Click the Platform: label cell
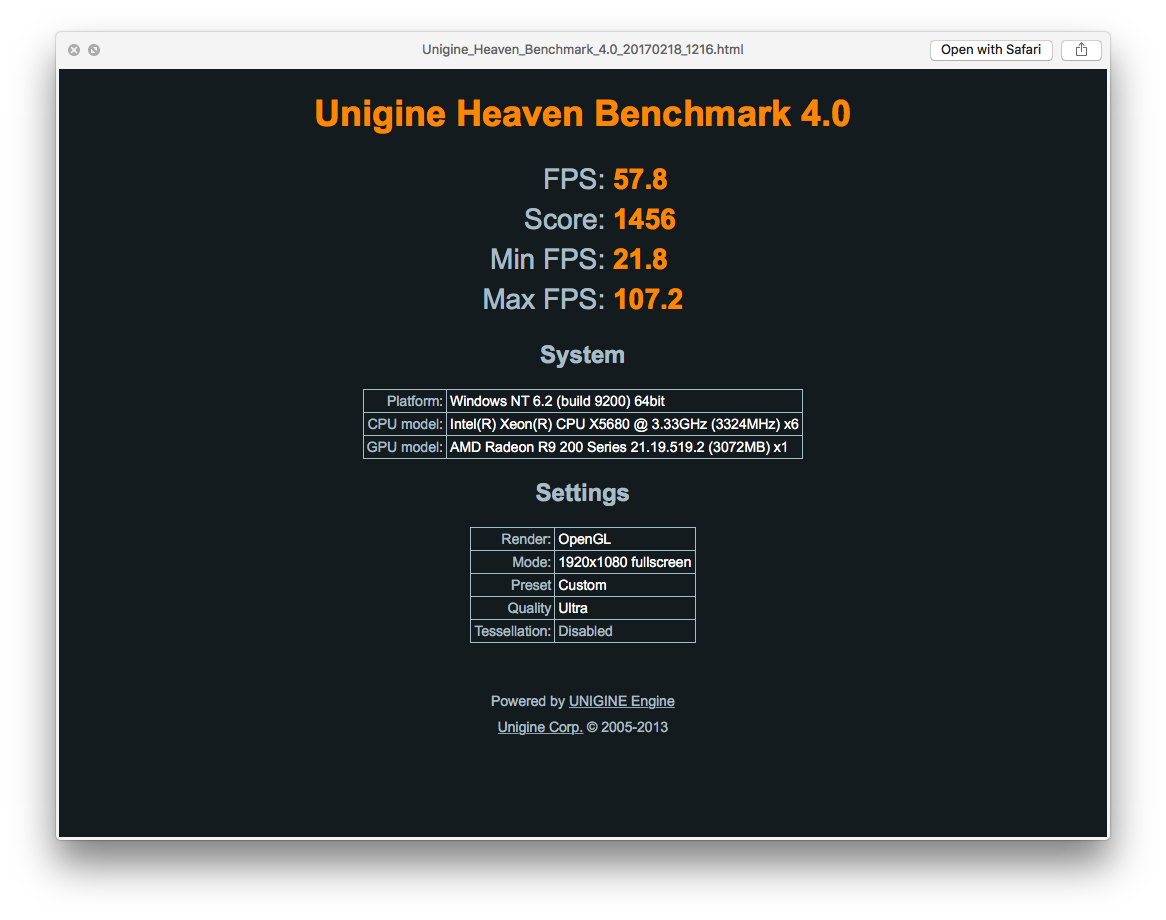 (405, 401)
